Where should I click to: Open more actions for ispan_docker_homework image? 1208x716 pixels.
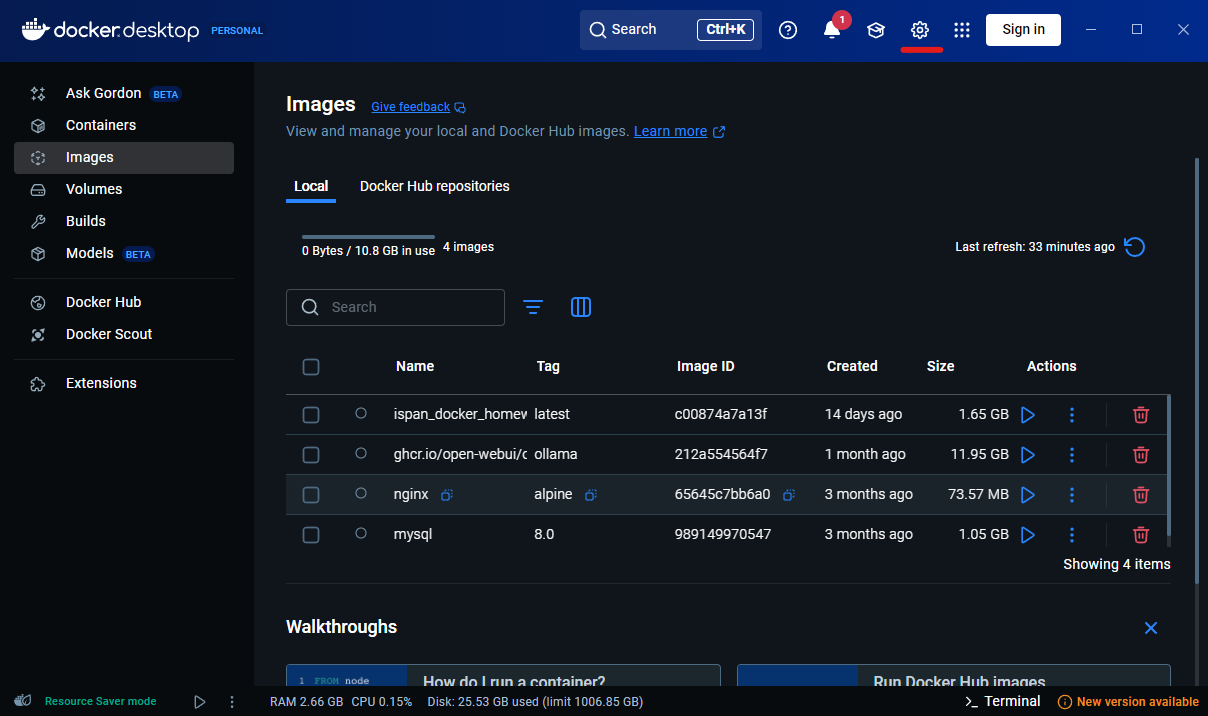point(1072,414)
